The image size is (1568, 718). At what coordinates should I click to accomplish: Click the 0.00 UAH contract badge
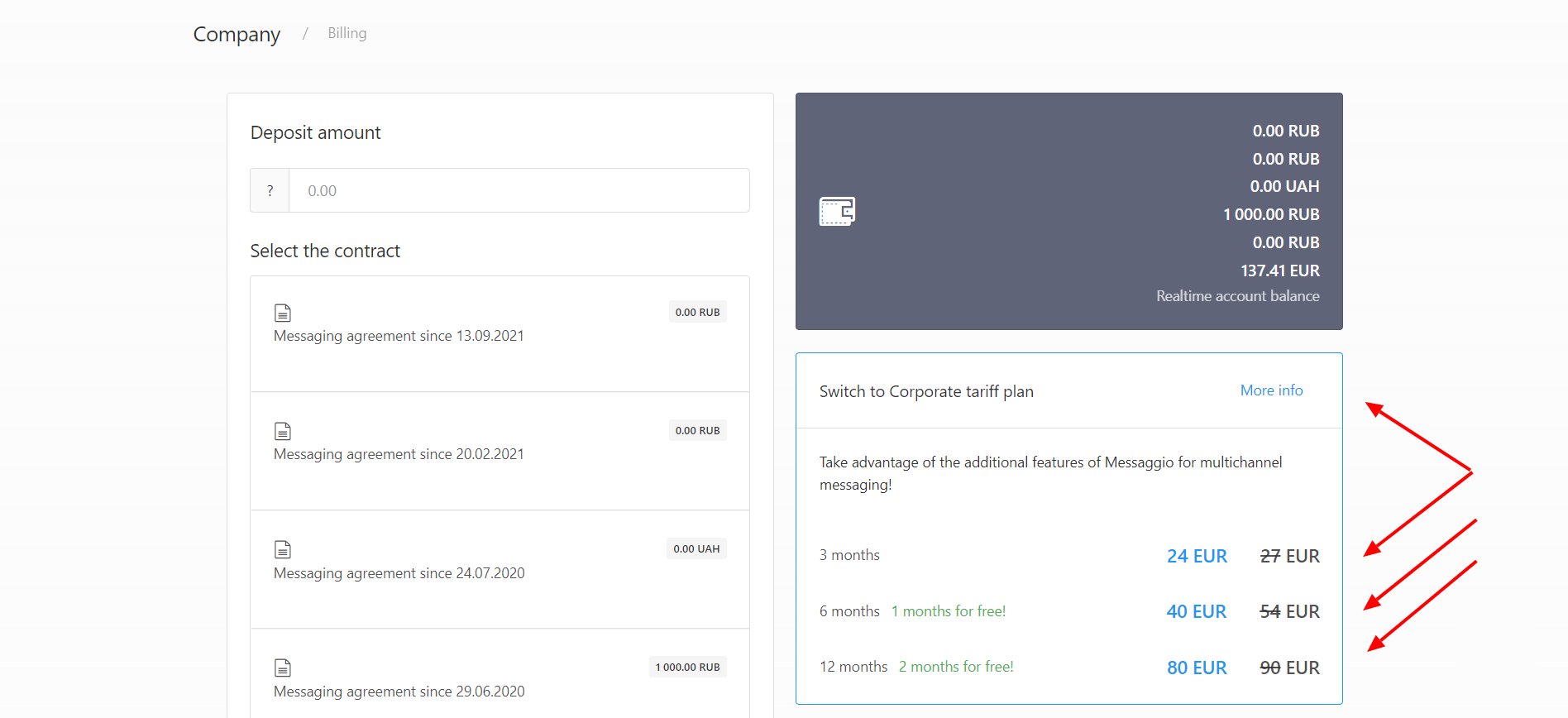click(696, 548)
